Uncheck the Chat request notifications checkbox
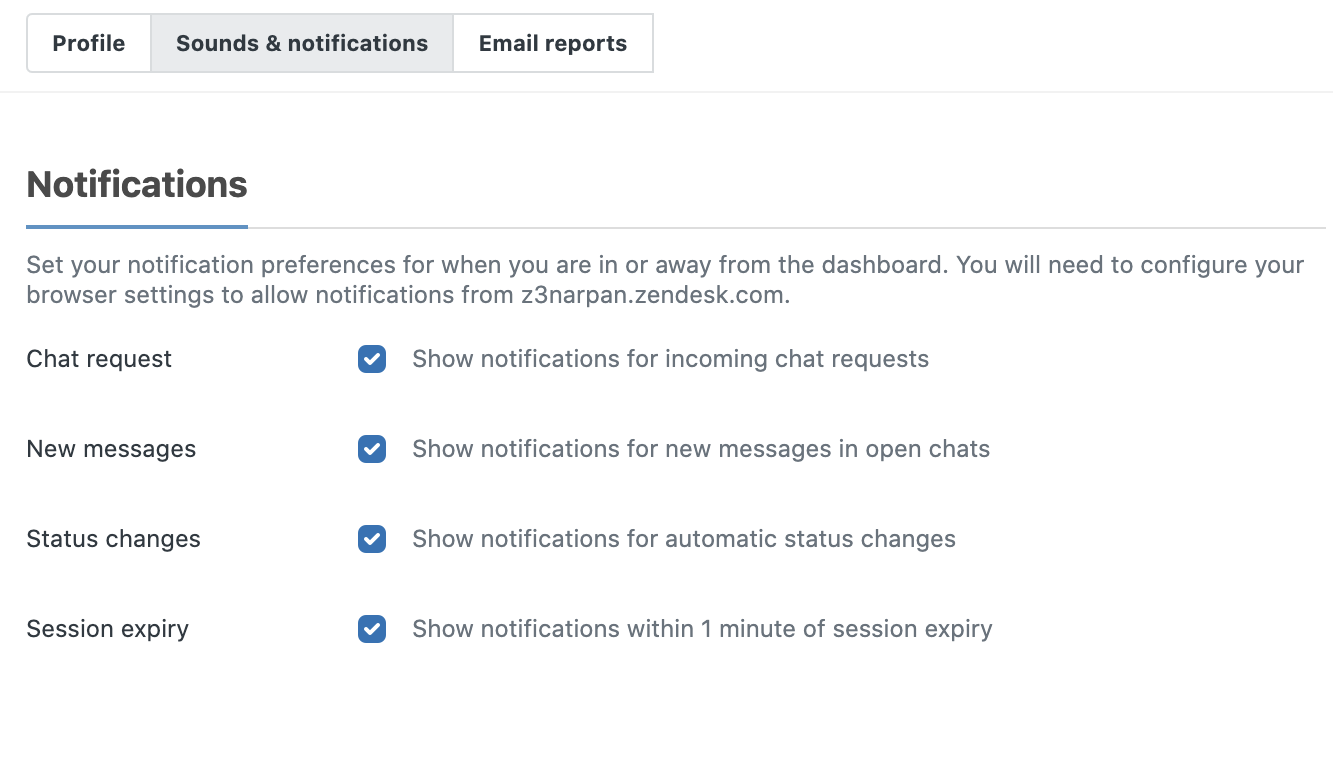This screenshot has height=759, width=1333. click(372, 359)
